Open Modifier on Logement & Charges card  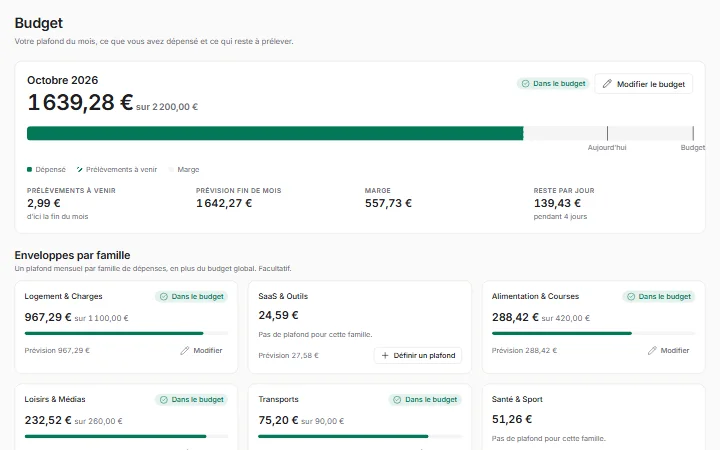point(201,350)
